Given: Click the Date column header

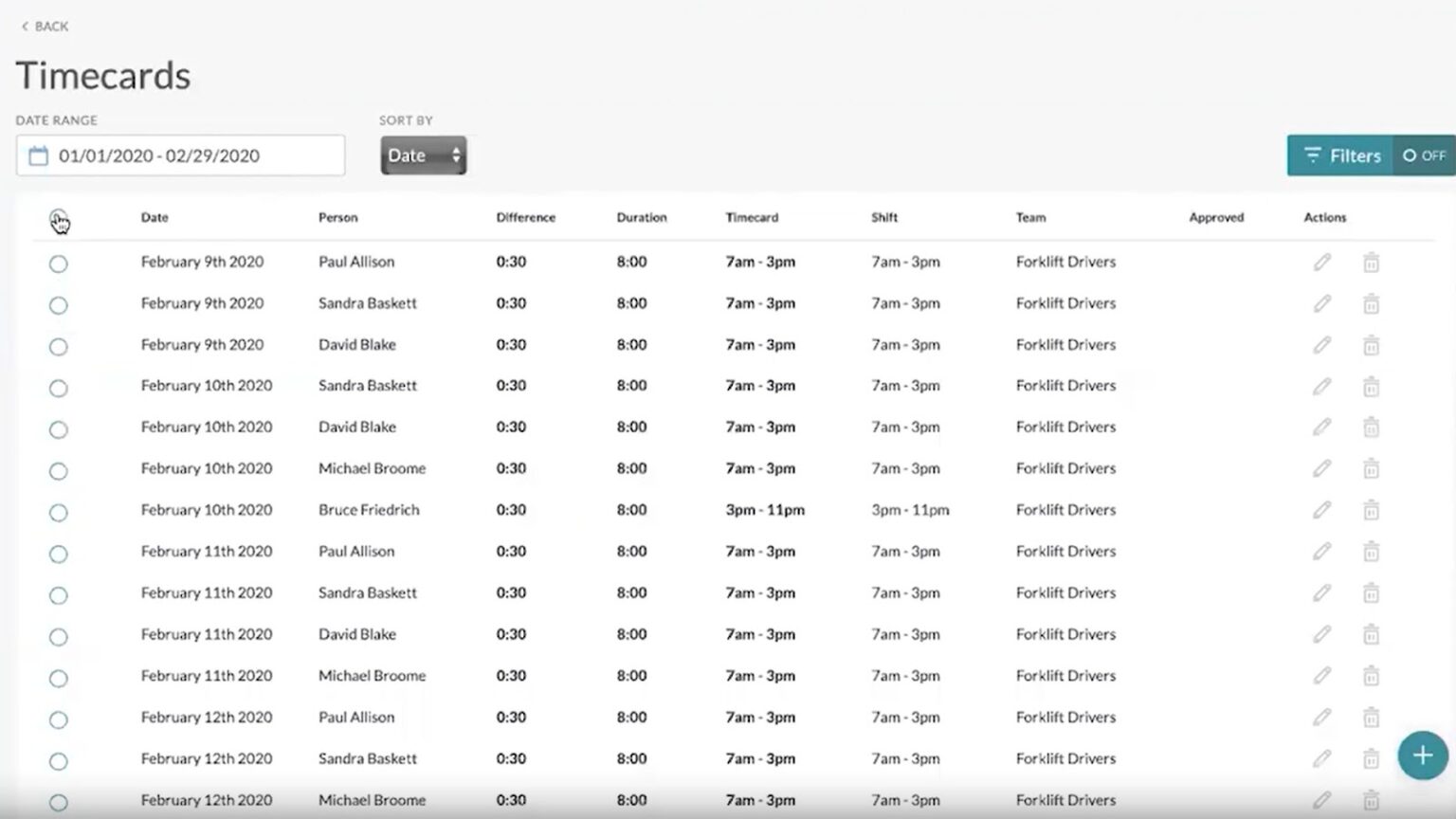Looking at the screenshot, I should (154, 217).
